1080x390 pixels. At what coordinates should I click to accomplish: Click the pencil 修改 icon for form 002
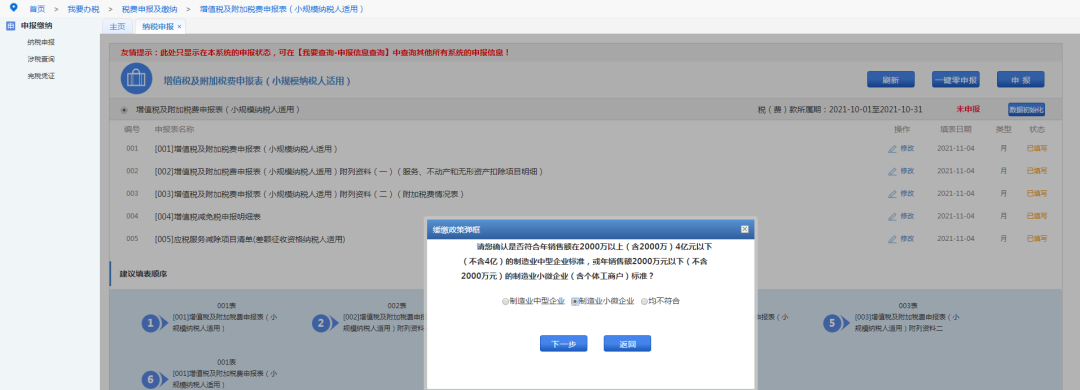893,171
